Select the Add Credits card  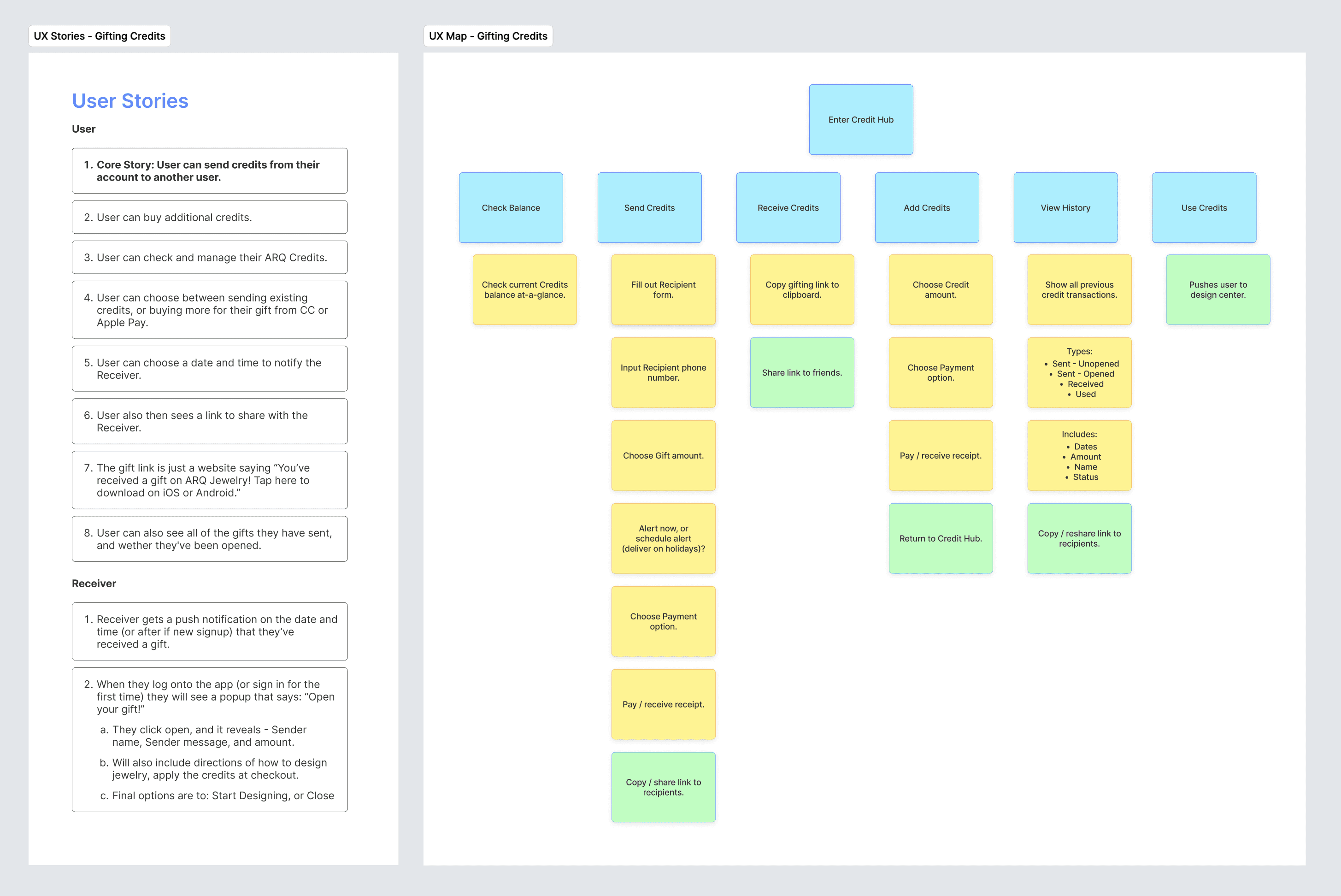click(926, 207)
